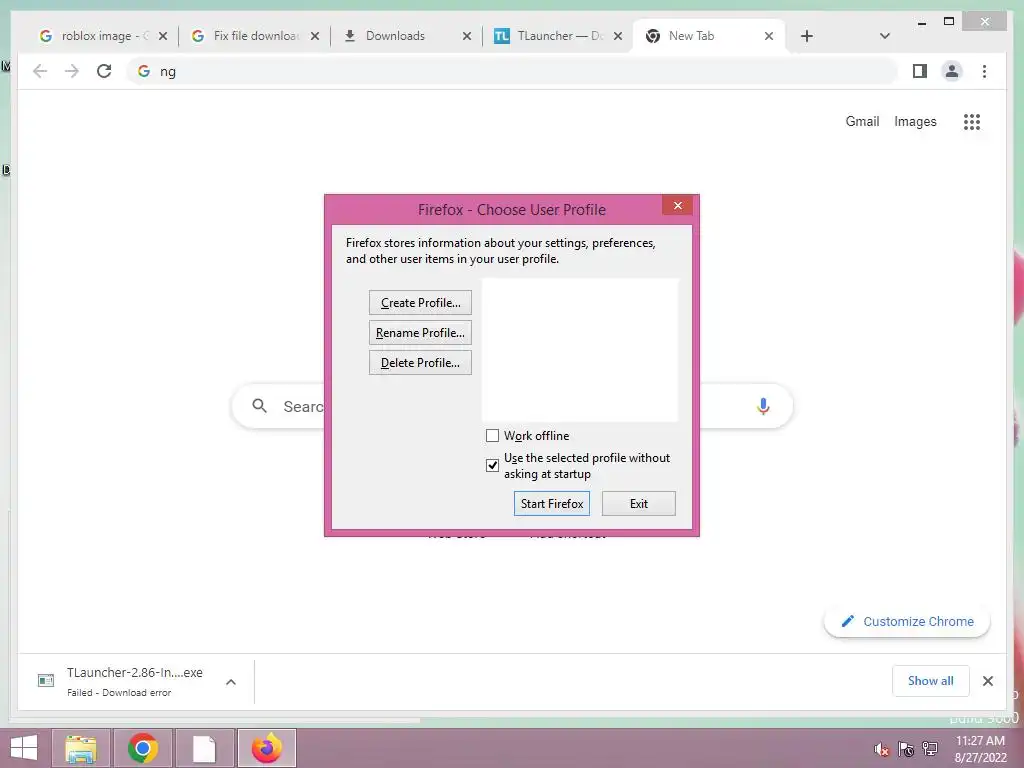1024x768 pixels.
Task: Close the TLauncher tab
Action: tap(618, 36)
